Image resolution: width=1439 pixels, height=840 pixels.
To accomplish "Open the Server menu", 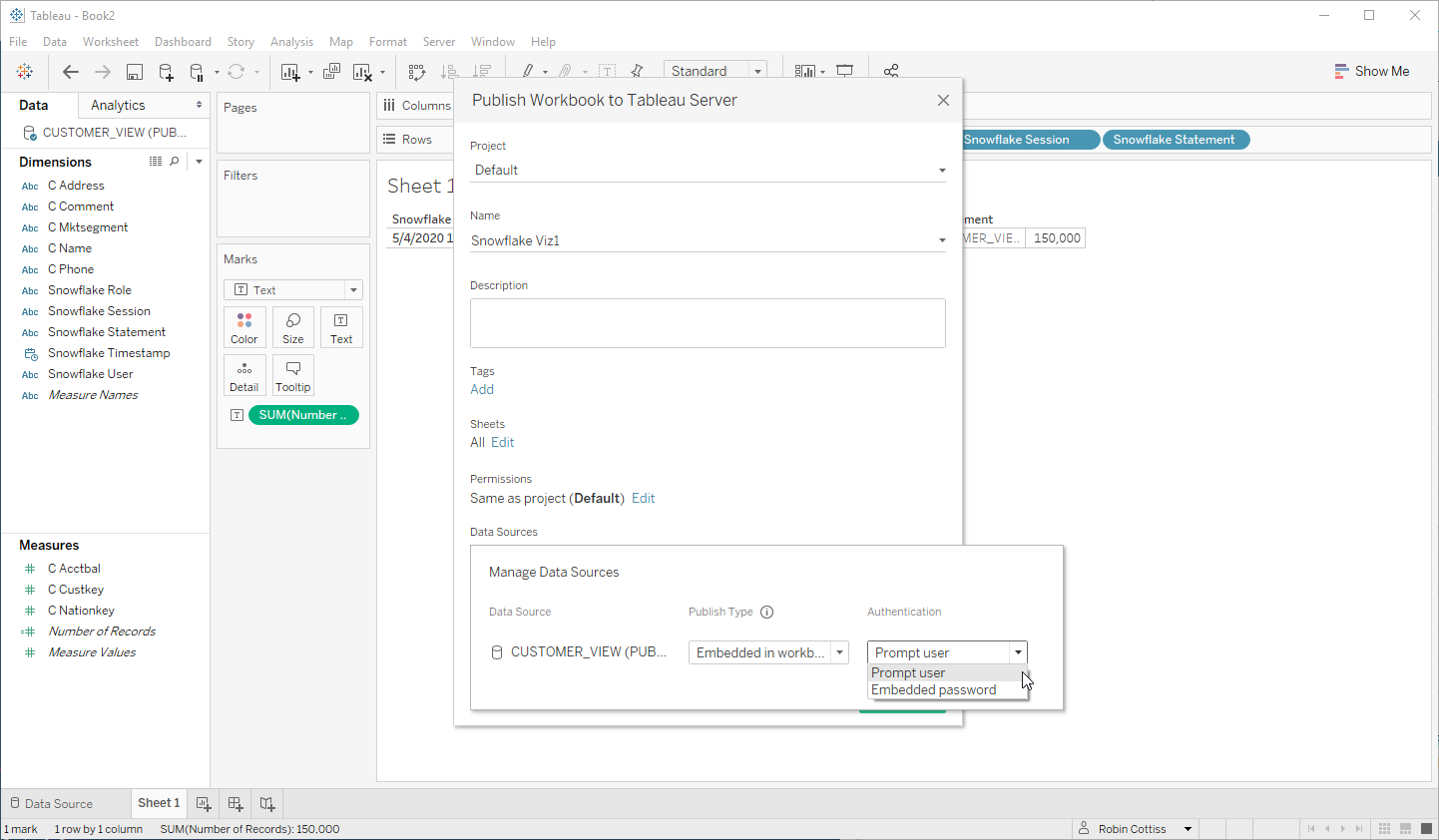I will click(x=439, y=42).
